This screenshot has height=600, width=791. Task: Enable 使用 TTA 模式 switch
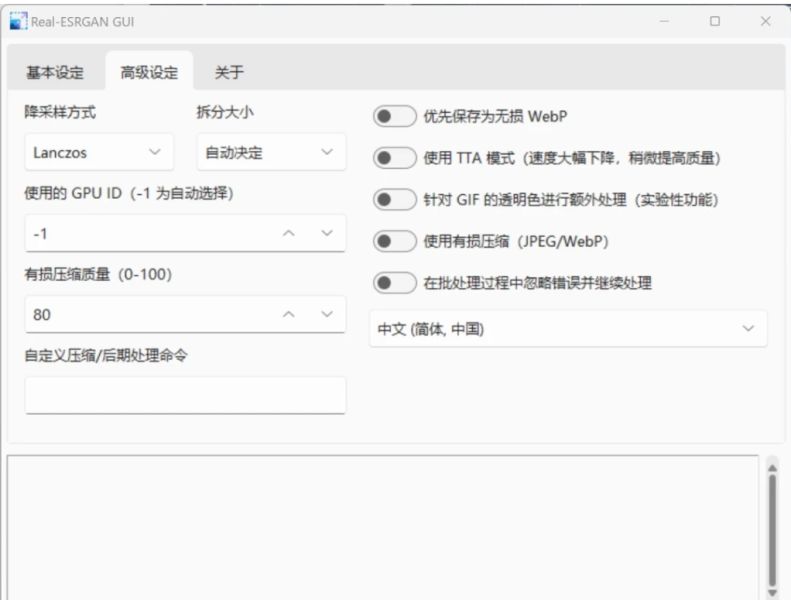click(394, 158)
